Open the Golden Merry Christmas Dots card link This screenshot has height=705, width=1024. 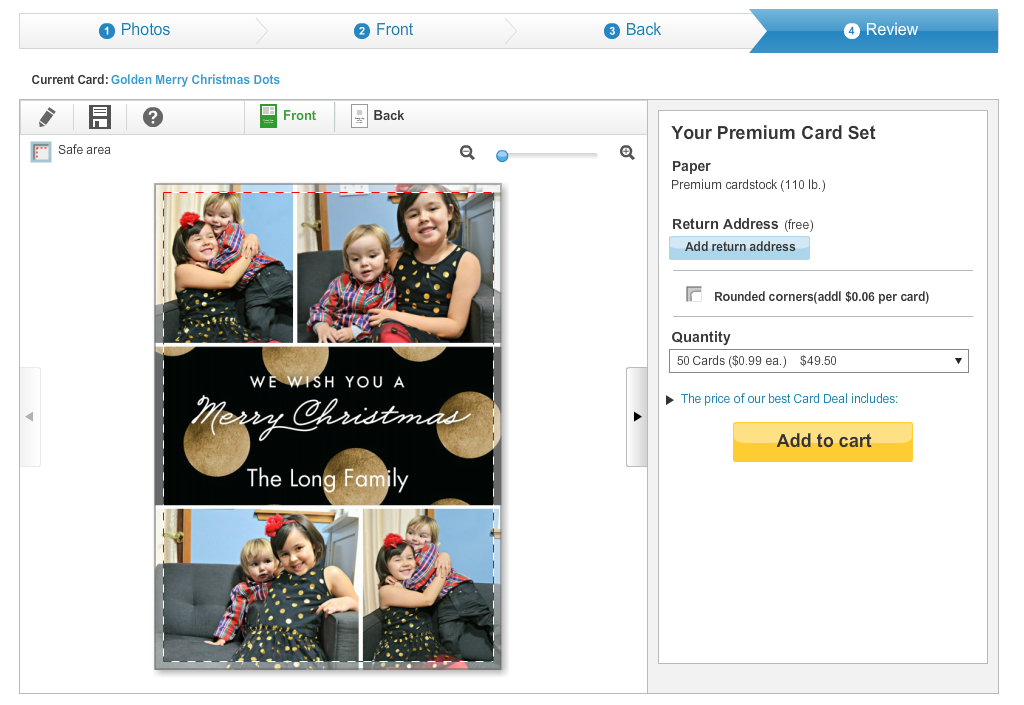pos(195,80)
